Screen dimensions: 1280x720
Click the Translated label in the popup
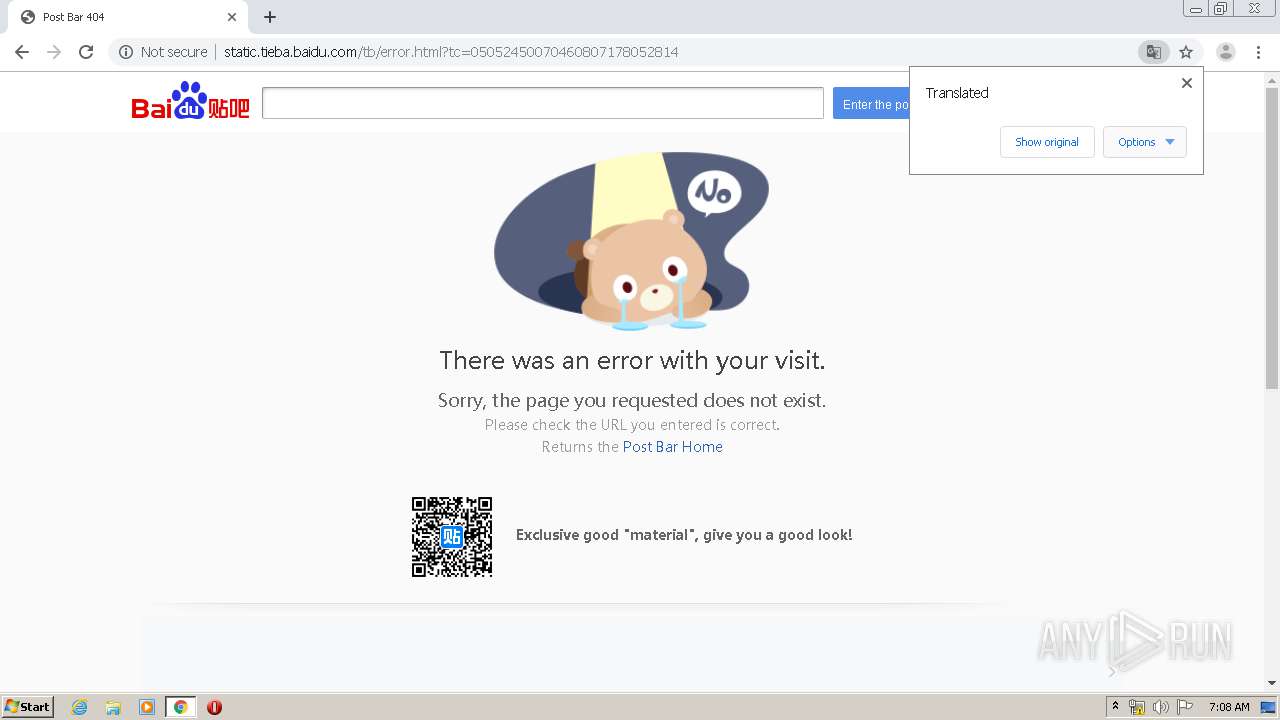pos(957,93)
